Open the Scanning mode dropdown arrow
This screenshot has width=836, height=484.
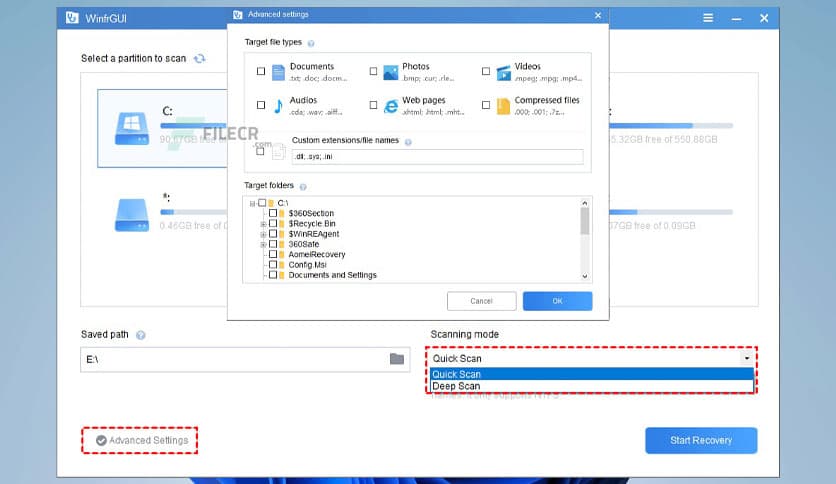coord(747,358)
